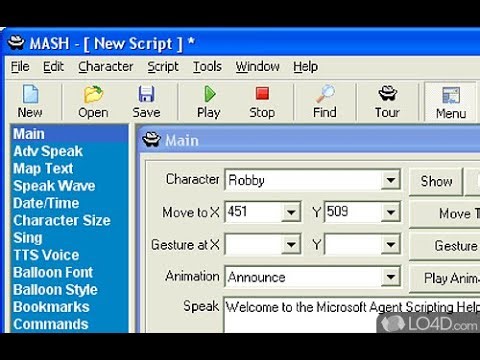Expand the Character dropdown showing Robby
Viewport: 480px width, 360px height.
point(391,180)
